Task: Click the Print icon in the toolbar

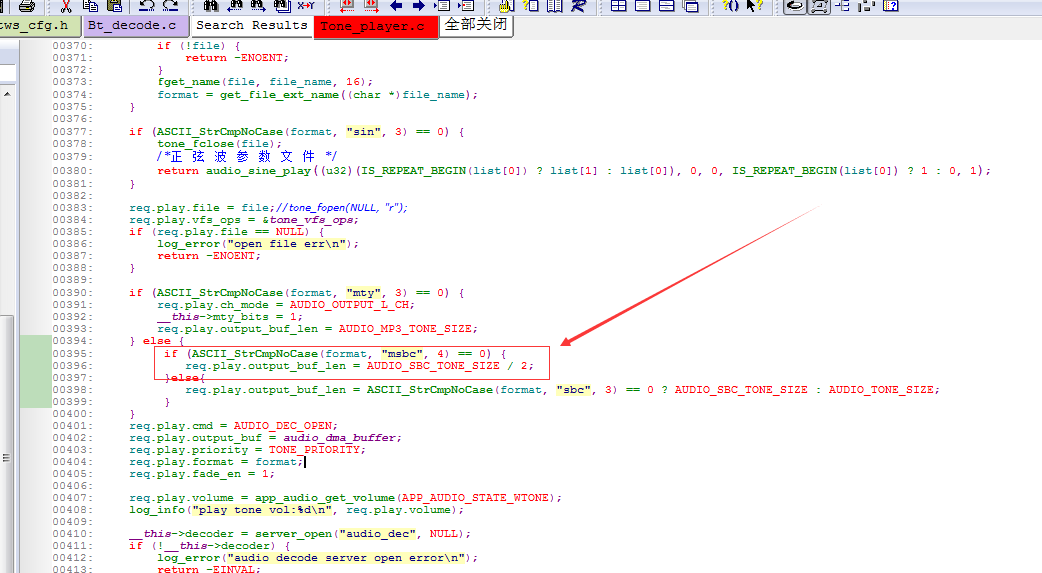Action: 27,6
